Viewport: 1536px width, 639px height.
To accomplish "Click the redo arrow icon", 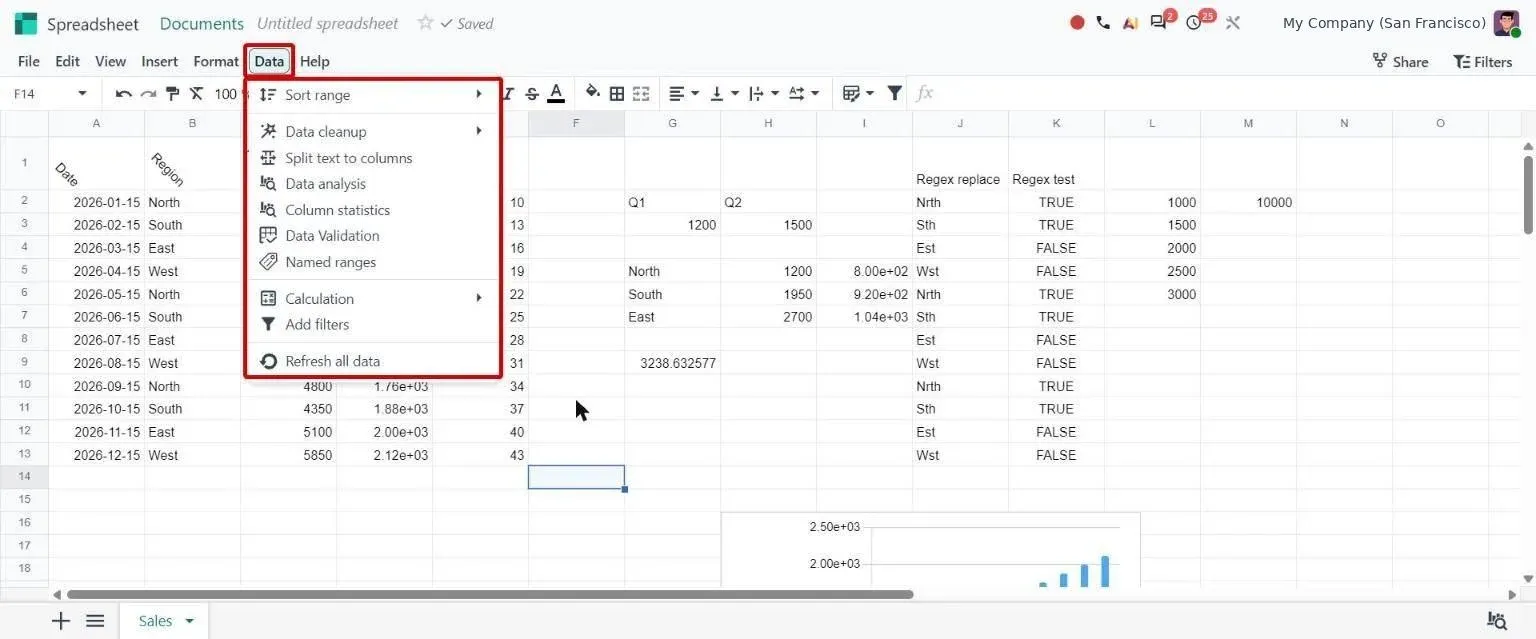I will pos(148,94).
